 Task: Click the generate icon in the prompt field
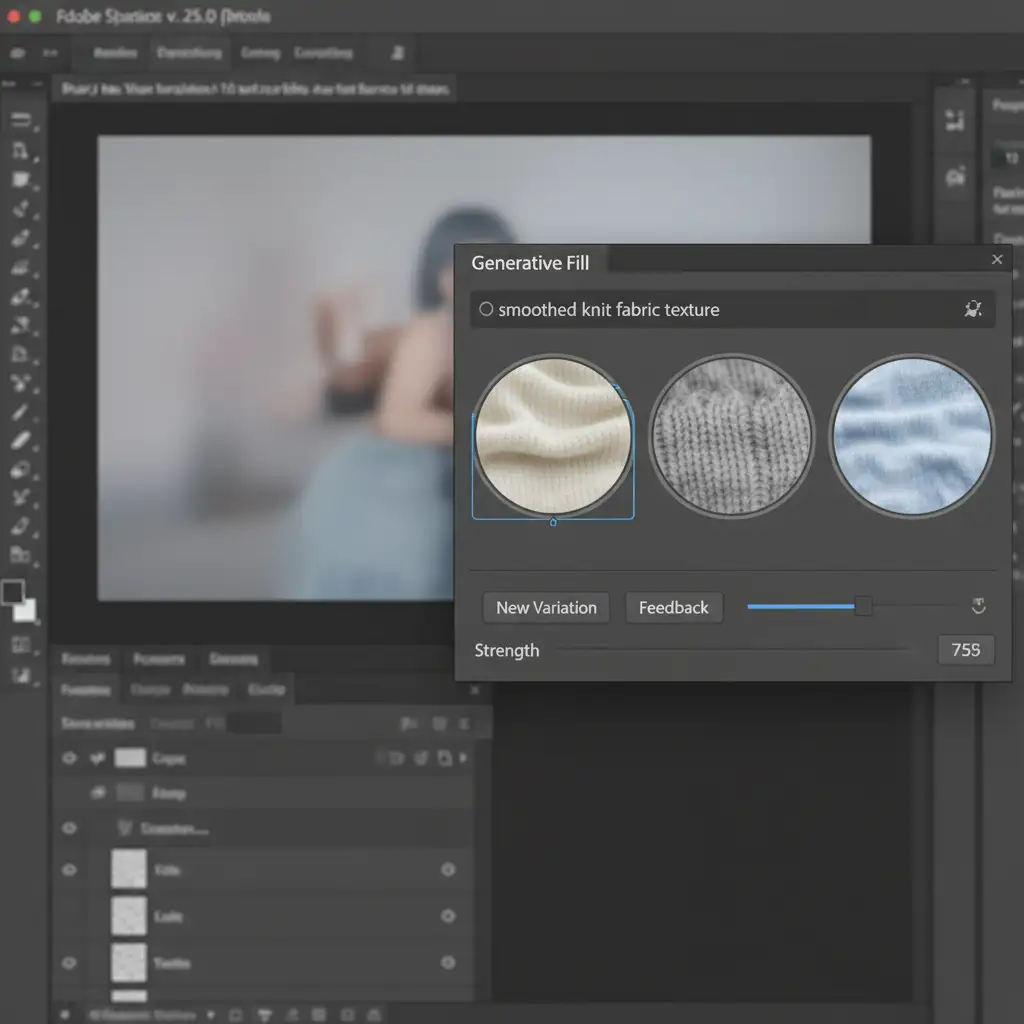[x=972, y=310]
